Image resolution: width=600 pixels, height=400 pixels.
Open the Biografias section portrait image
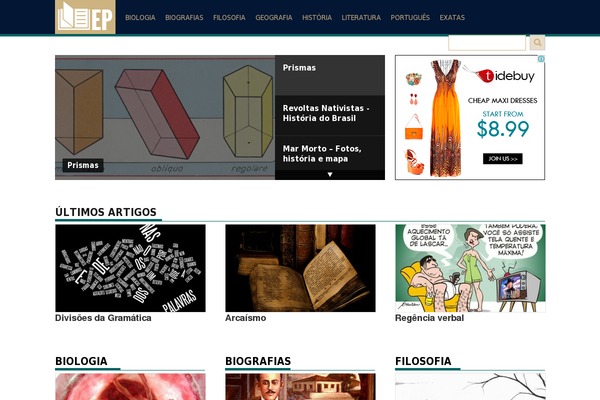[x=300, y=387]
